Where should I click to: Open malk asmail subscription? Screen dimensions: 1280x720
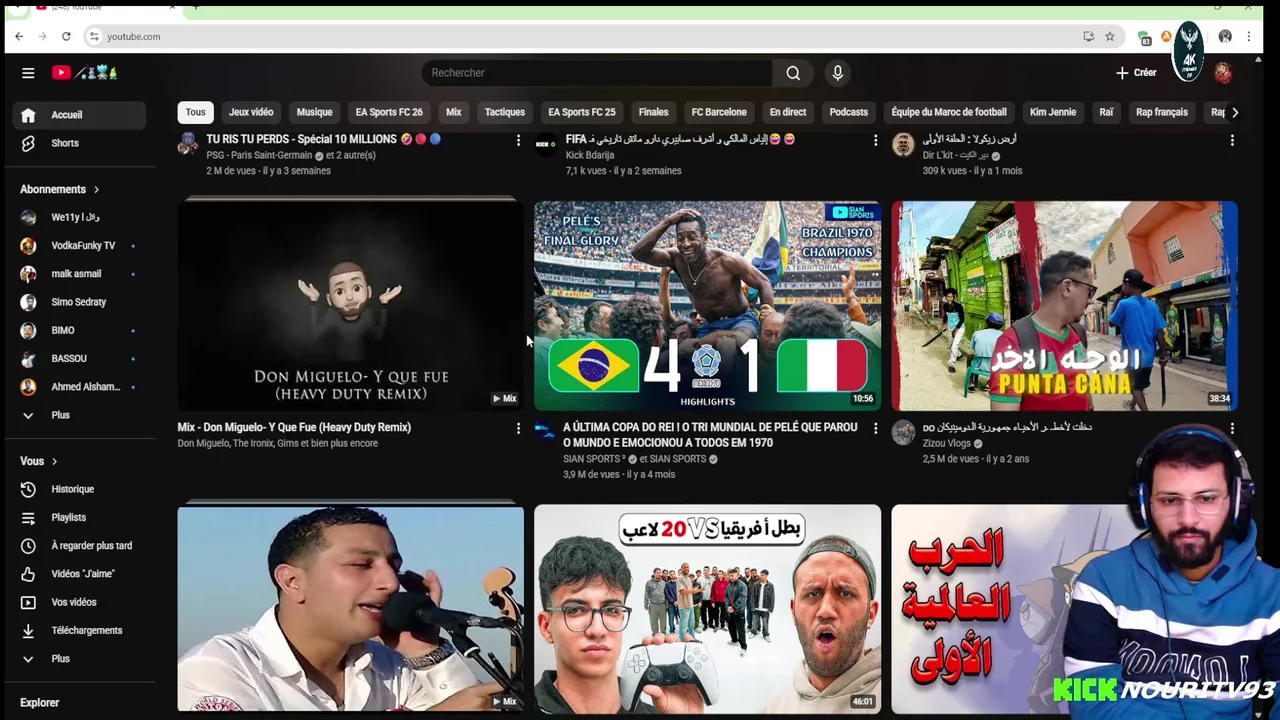[80, 274]
